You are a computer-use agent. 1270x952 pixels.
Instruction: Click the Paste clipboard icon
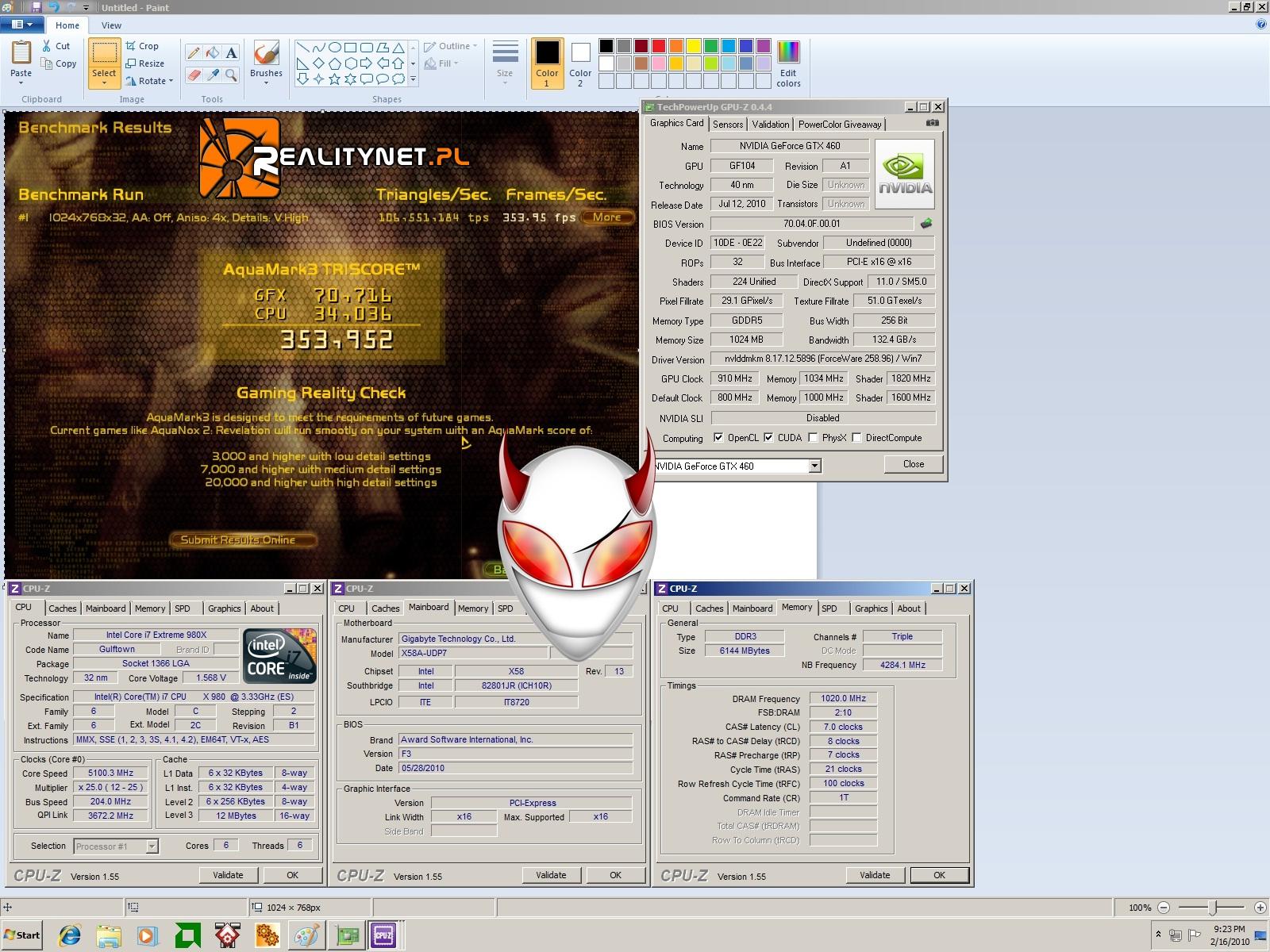21,52
